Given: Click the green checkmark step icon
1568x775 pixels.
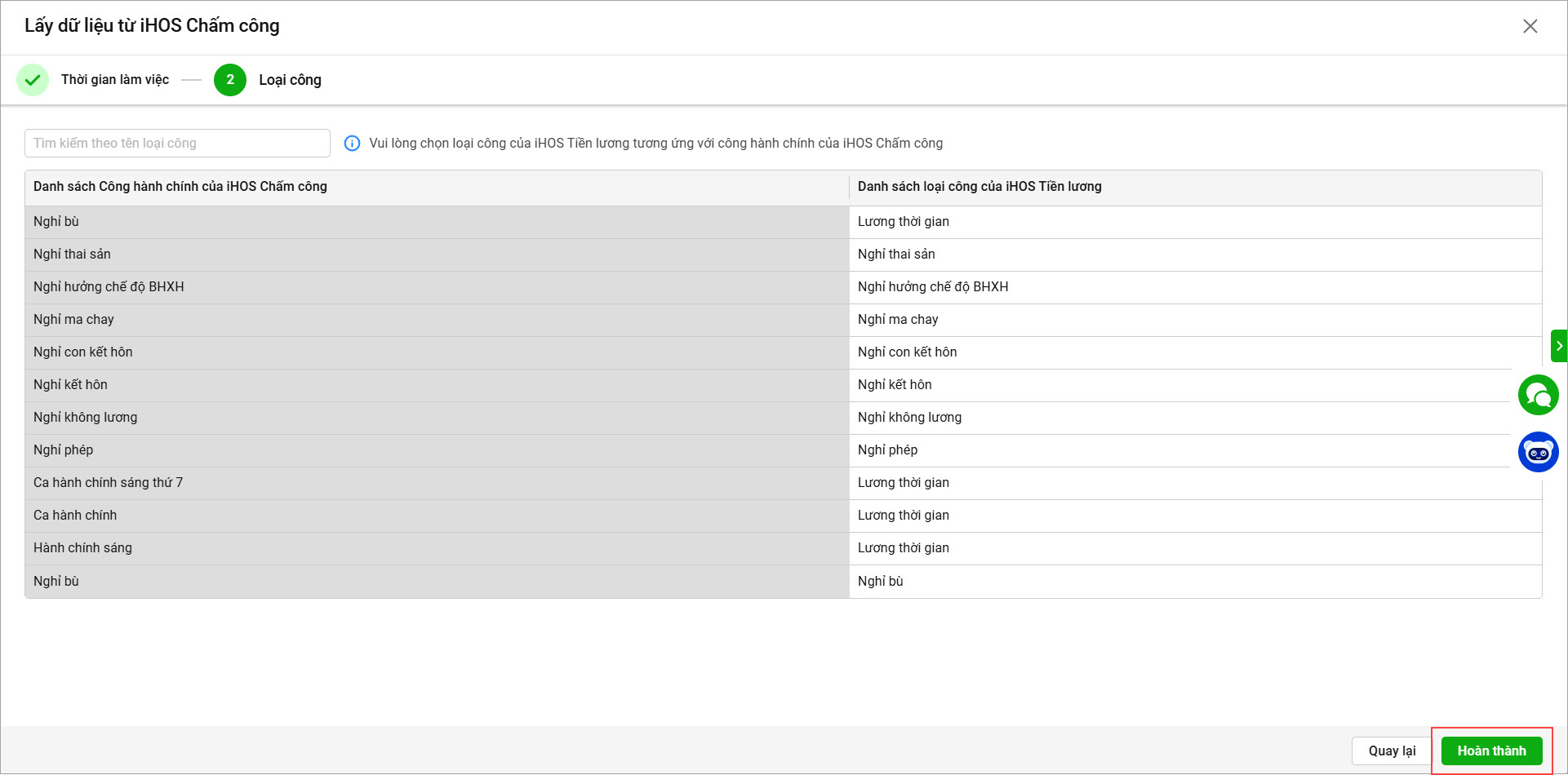Looking at the screenshot, I should [x=33, y=80].
